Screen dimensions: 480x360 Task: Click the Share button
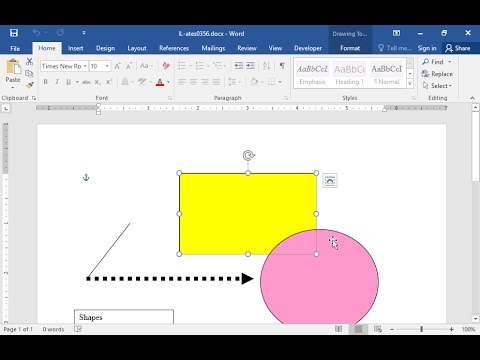[458, 48]
